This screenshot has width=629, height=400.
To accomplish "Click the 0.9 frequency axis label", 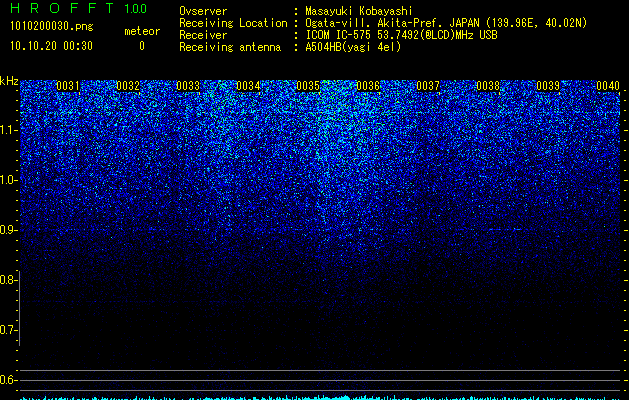I will coord(8,230).
